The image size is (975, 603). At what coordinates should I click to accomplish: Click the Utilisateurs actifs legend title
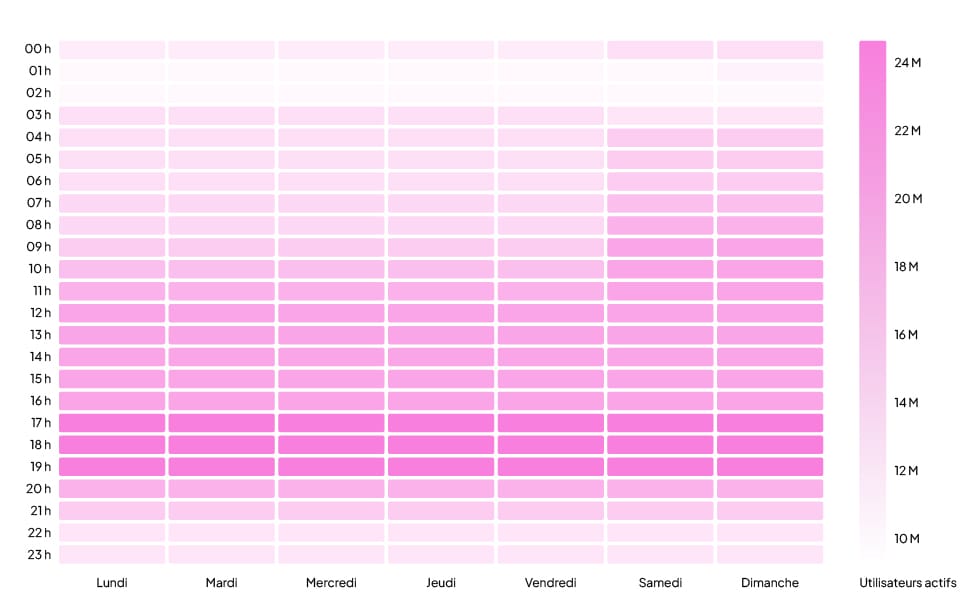(907, 582)
